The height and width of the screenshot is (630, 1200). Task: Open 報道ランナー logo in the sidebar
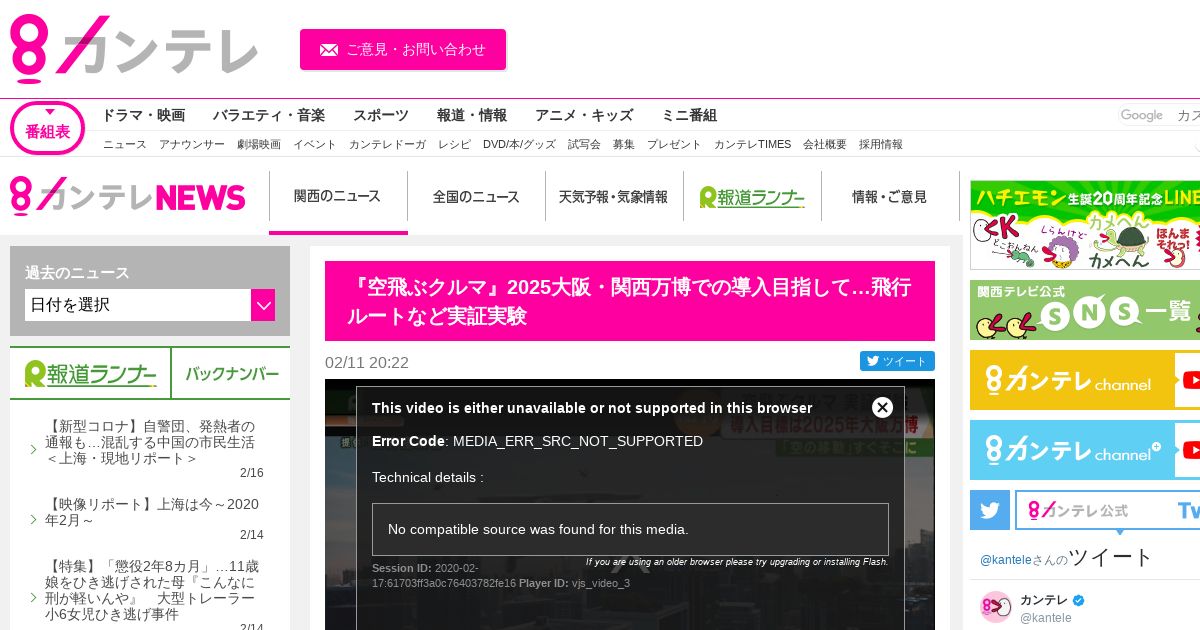[90, 374]
